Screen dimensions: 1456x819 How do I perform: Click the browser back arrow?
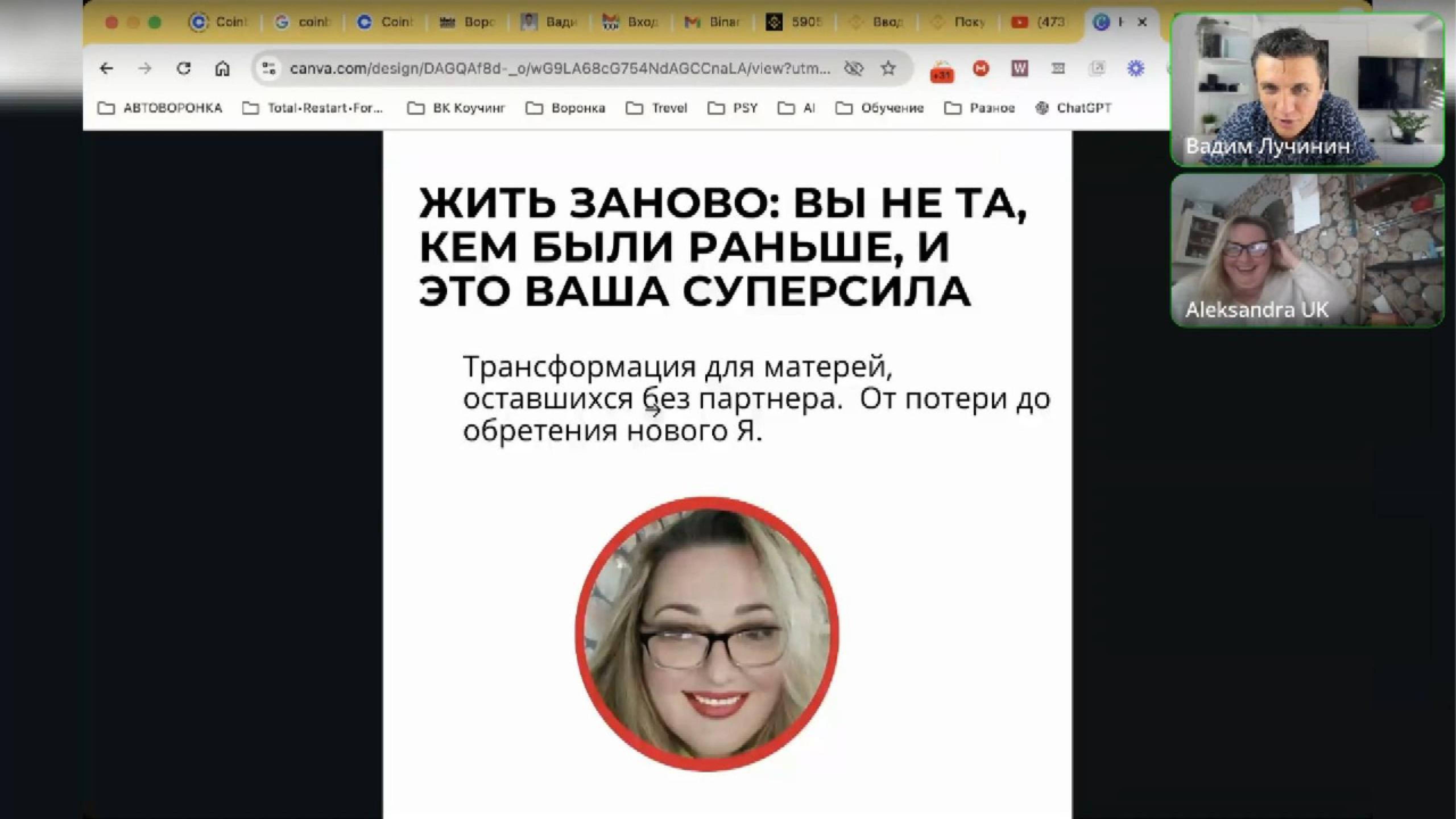106,69
